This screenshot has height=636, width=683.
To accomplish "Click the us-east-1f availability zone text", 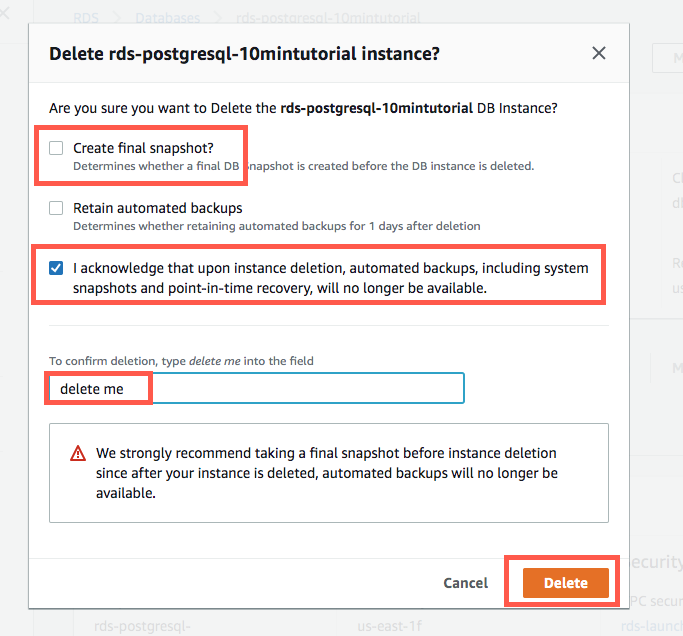I will [390, 626].
